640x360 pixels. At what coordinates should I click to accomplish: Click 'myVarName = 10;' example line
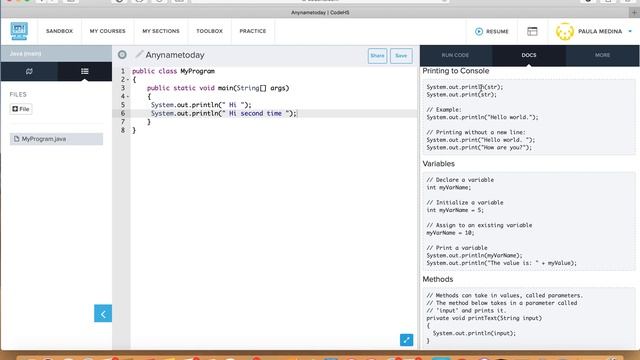tap(450, 233)
